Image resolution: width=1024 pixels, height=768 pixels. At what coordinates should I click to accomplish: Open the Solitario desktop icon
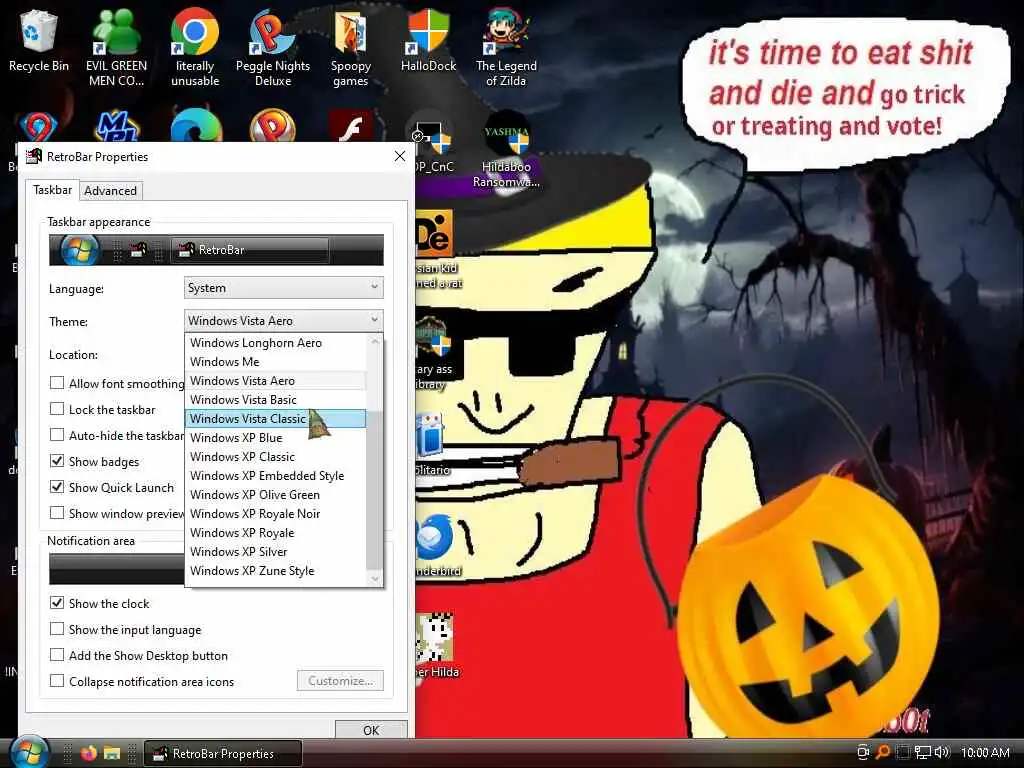431,444
